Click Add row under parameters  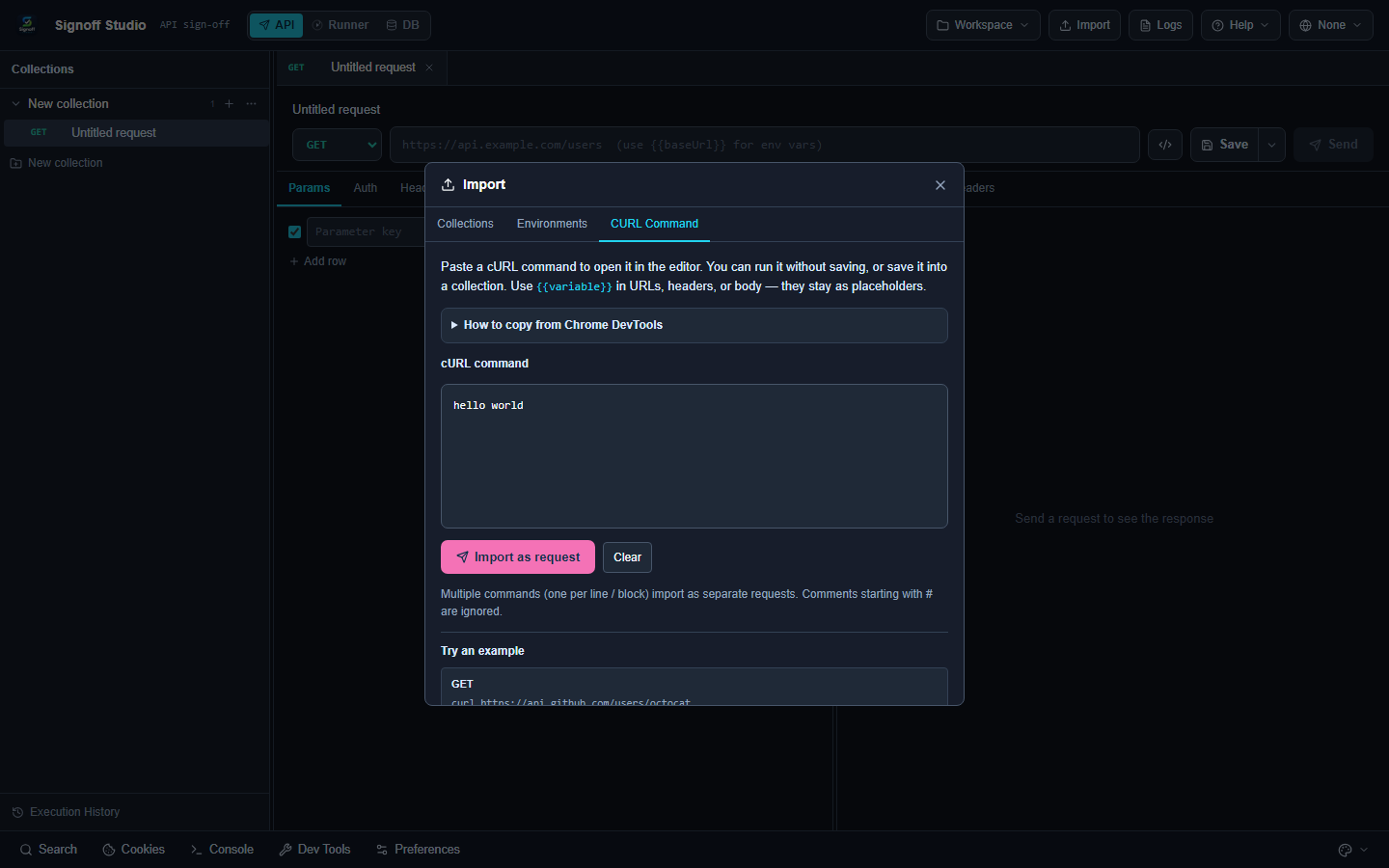pyautogui.click(x=317, y=261)
